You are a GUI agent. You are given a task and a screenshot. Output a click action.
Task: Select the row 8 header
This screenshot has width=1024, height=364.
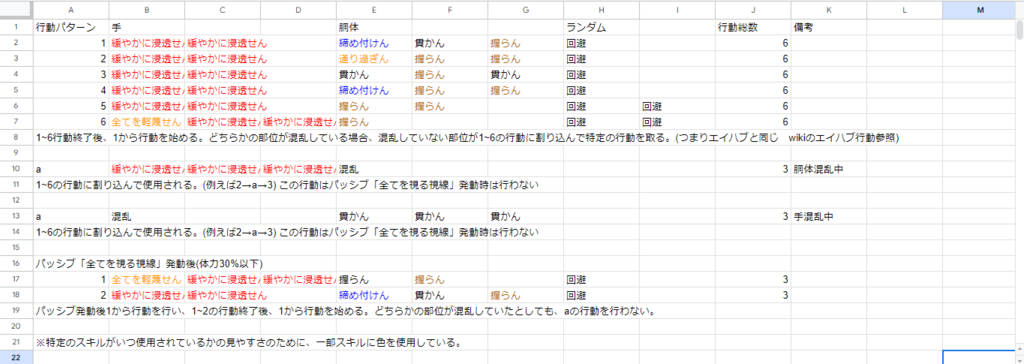point(16,137)
